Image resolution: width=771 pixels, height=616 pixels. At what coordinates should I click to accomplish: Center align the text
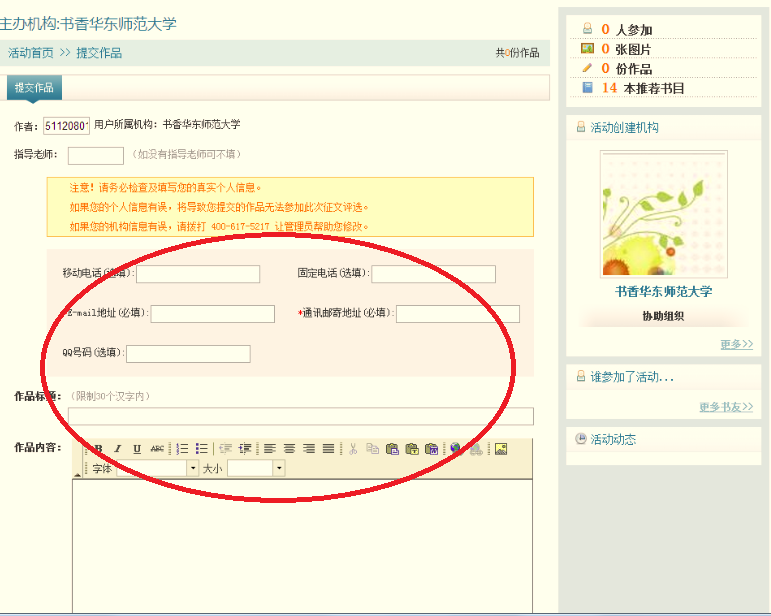click(290, 449)
